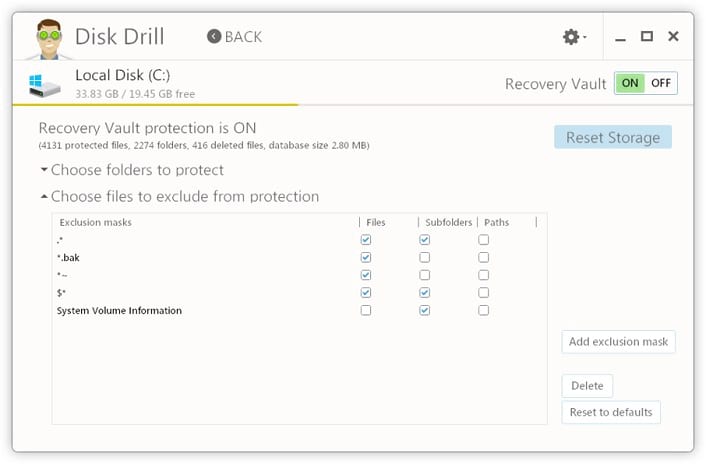The image size is (706, 464).
Task: Click the Files column header
Action: (x=376, y=222)
